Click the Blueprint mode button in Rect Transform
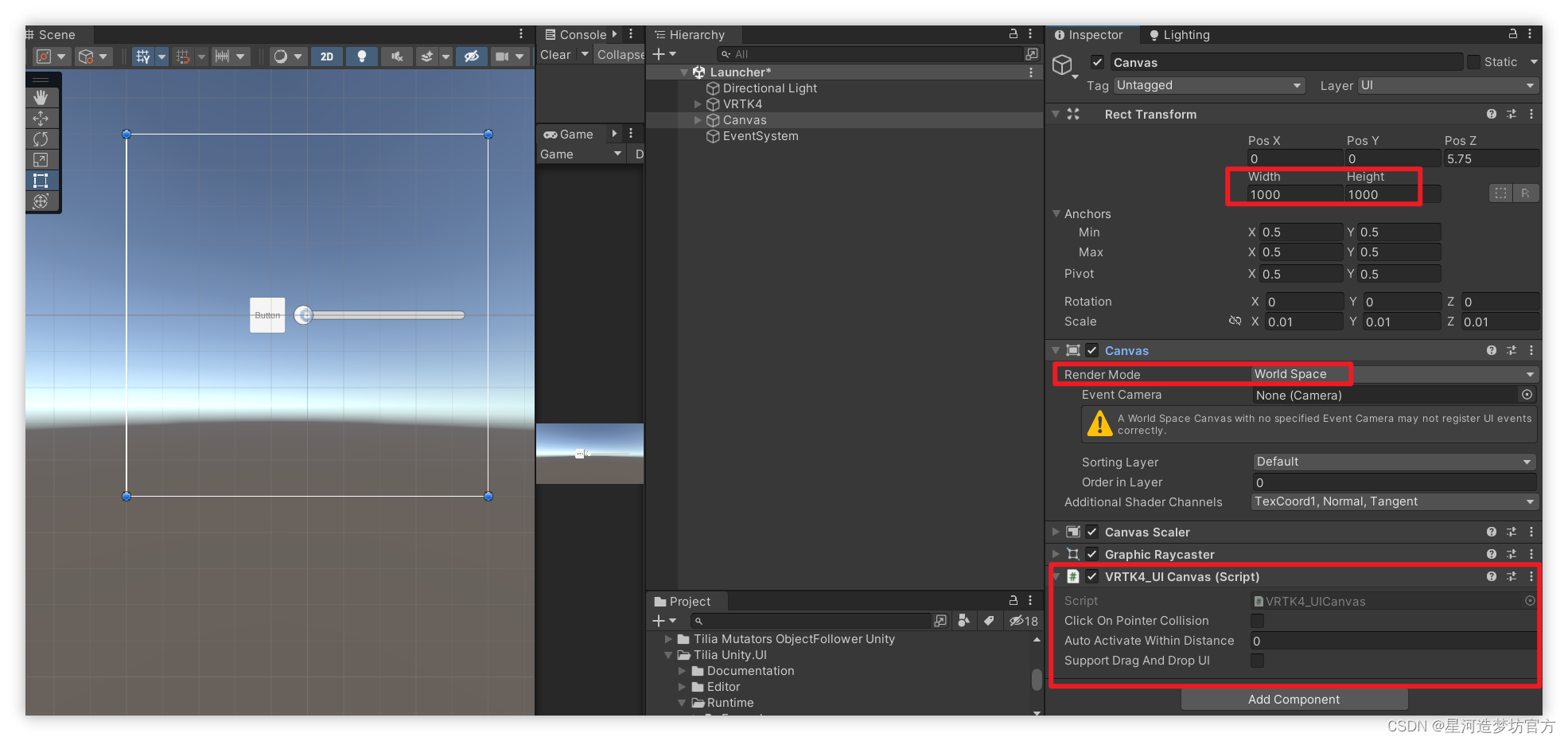 coord(1500,193)
